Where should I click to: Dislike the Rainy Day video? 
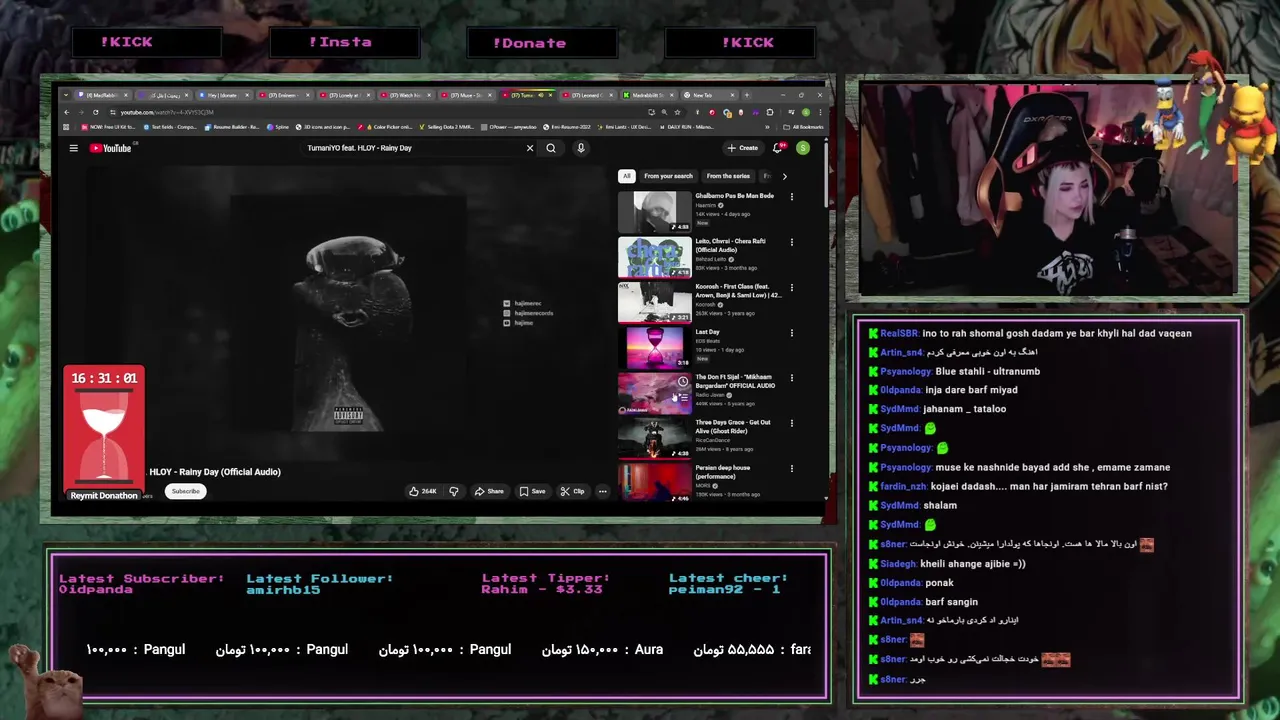click(x=454, y=491)
